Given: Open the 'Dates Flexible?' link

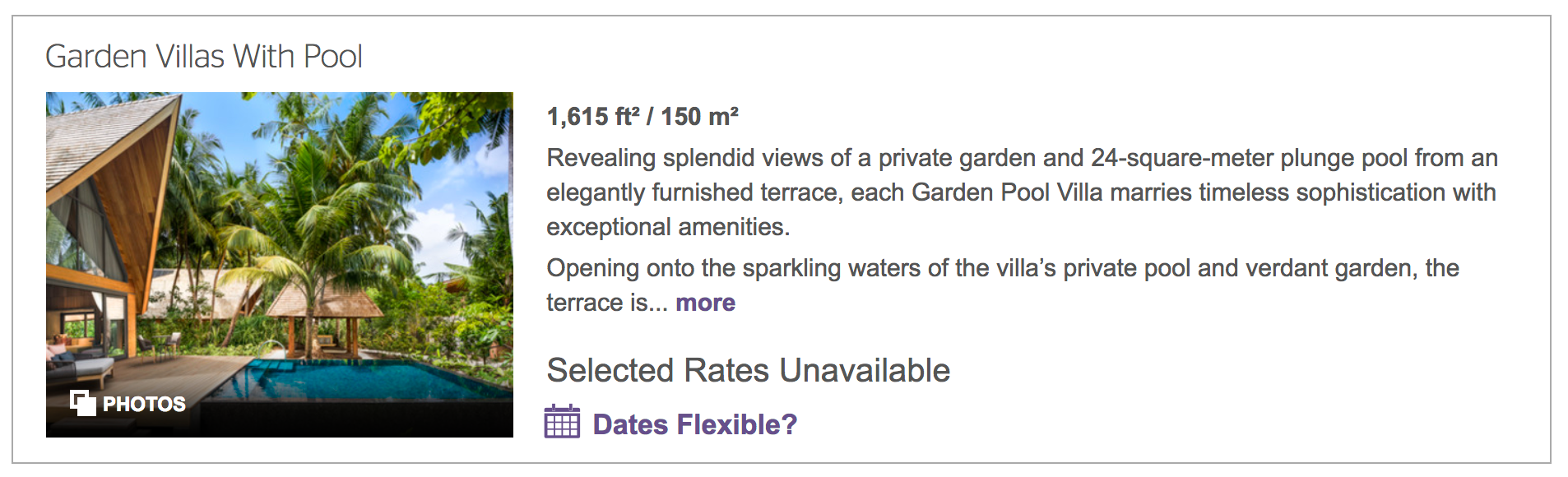Looking at the screenshot, I should [x=694, y=424].
